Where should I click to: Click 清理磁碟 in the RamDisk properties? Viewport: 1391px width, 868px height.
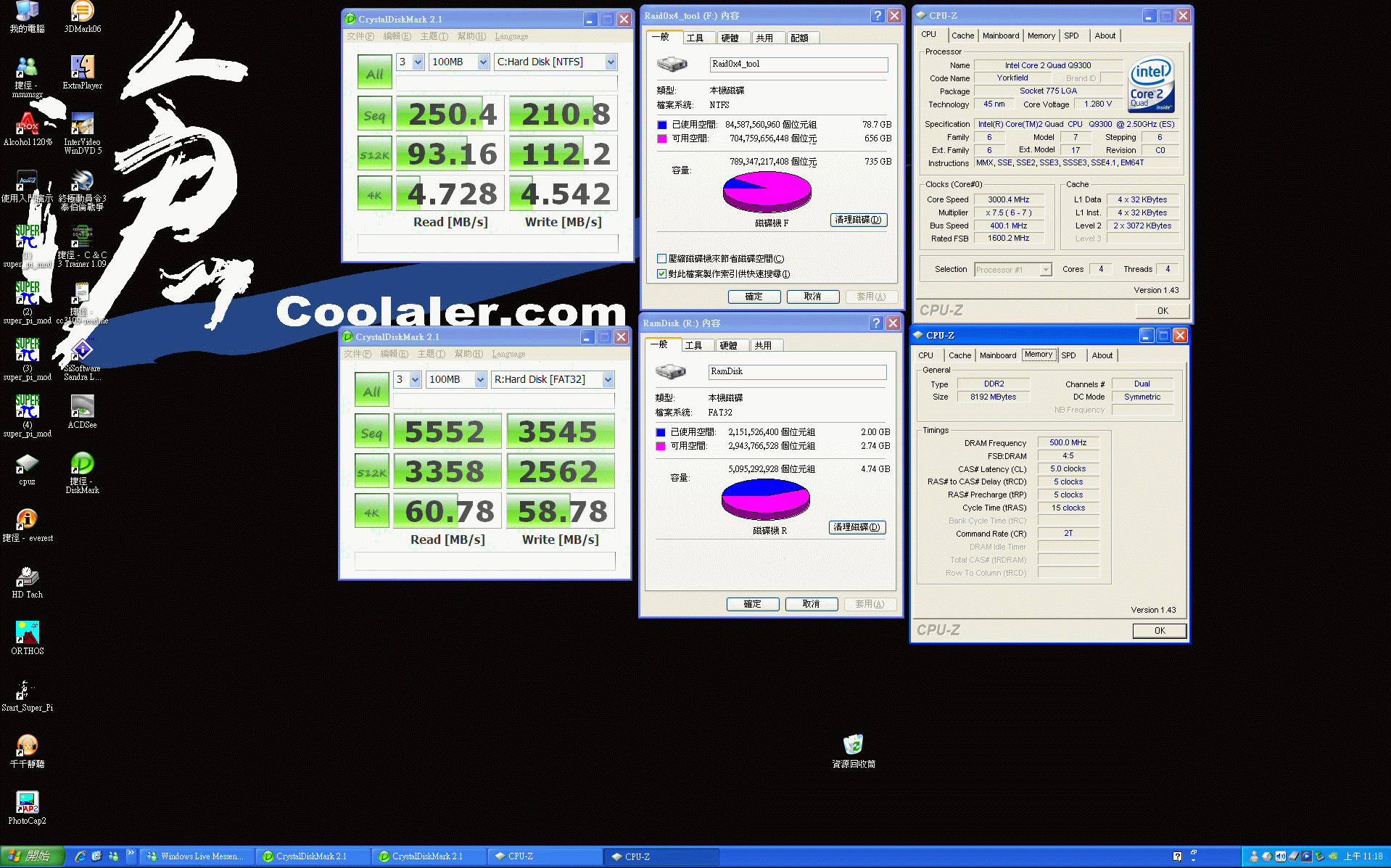coord(857,527)
